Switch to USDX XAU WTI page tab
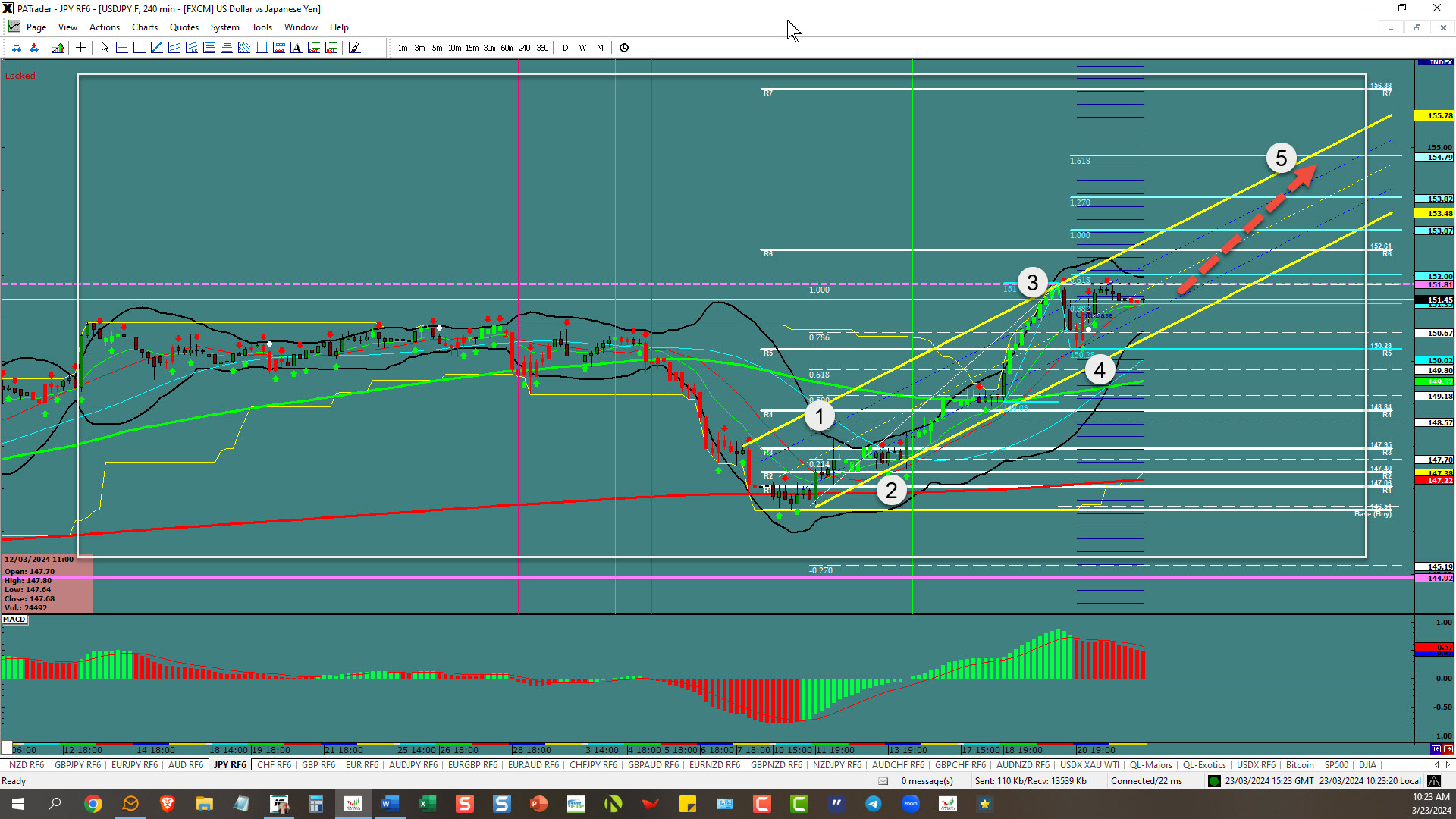Screen dimensions: 1456x819 [1089, 765]
